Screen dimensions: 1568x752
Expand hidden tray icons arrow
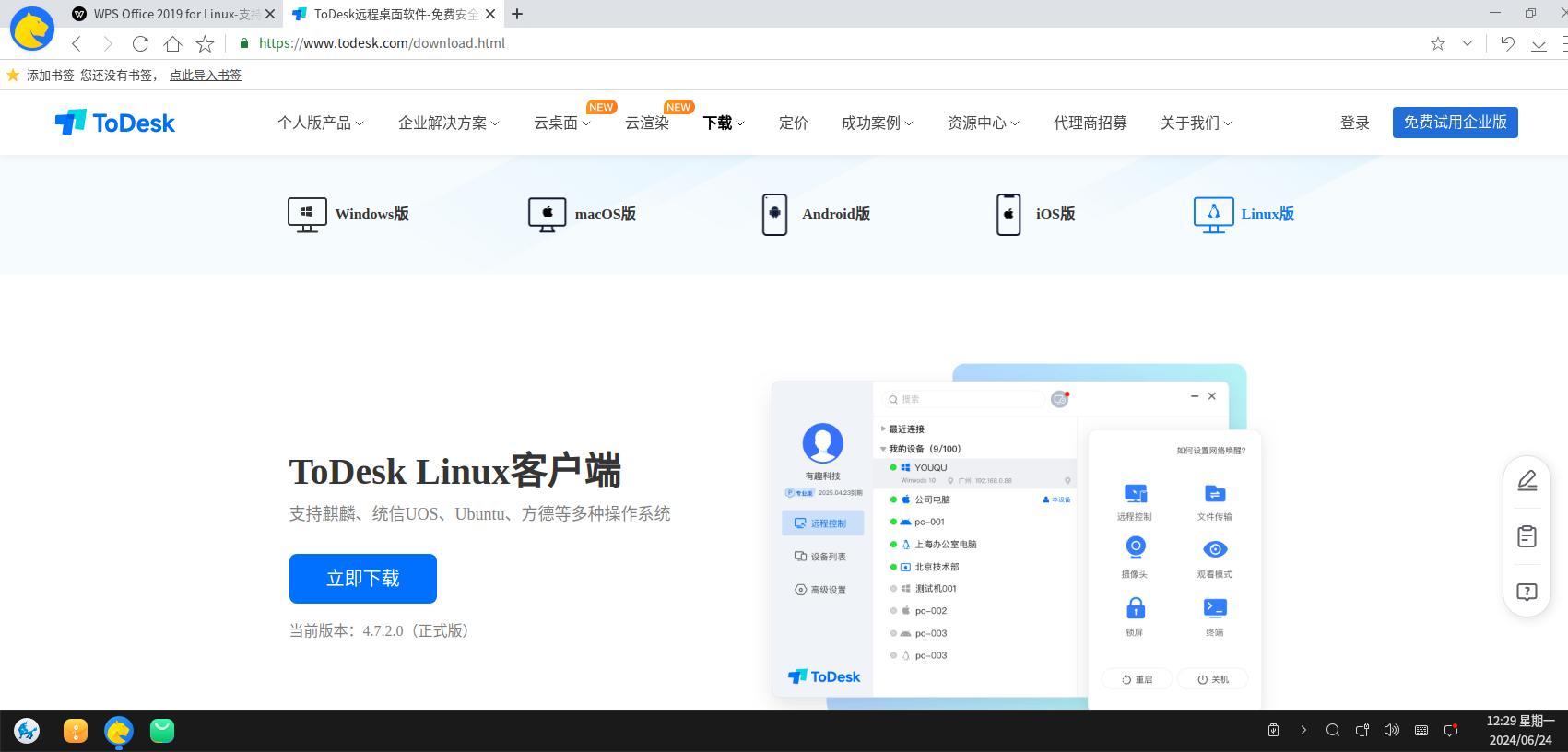pos(1303,731)
